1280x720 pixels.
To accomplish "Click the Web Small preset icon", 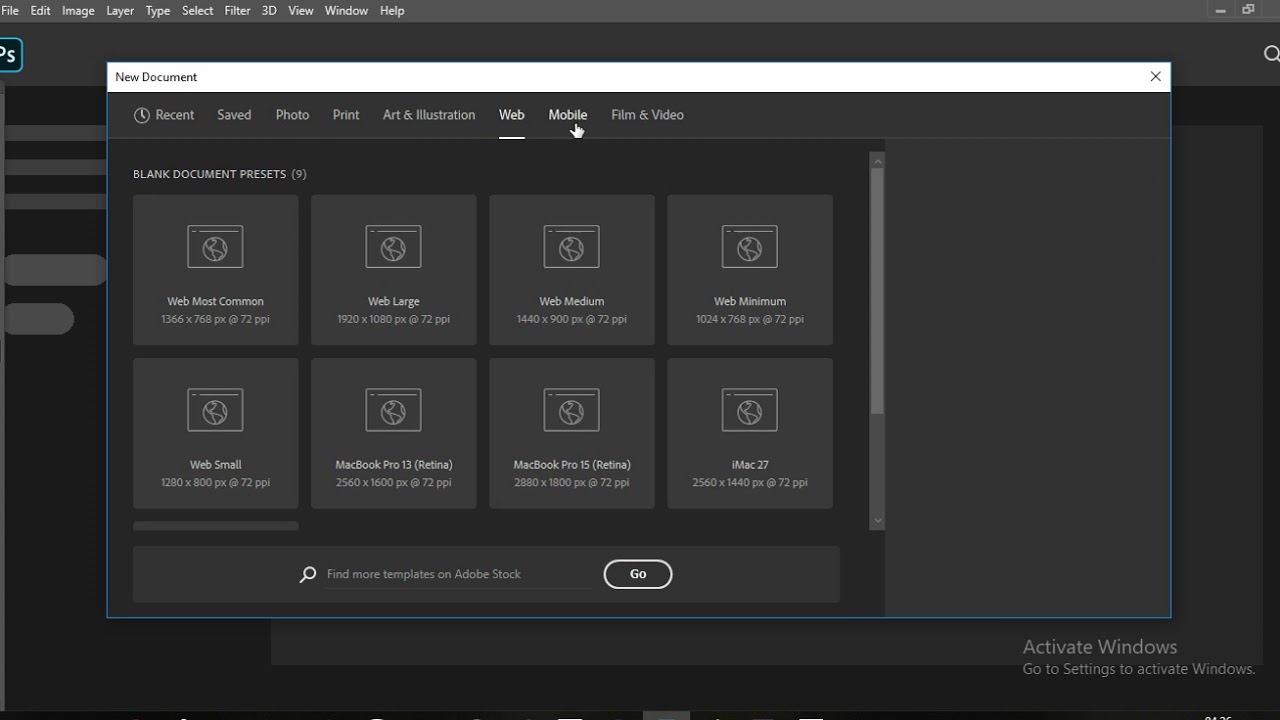I will point(215,410).
